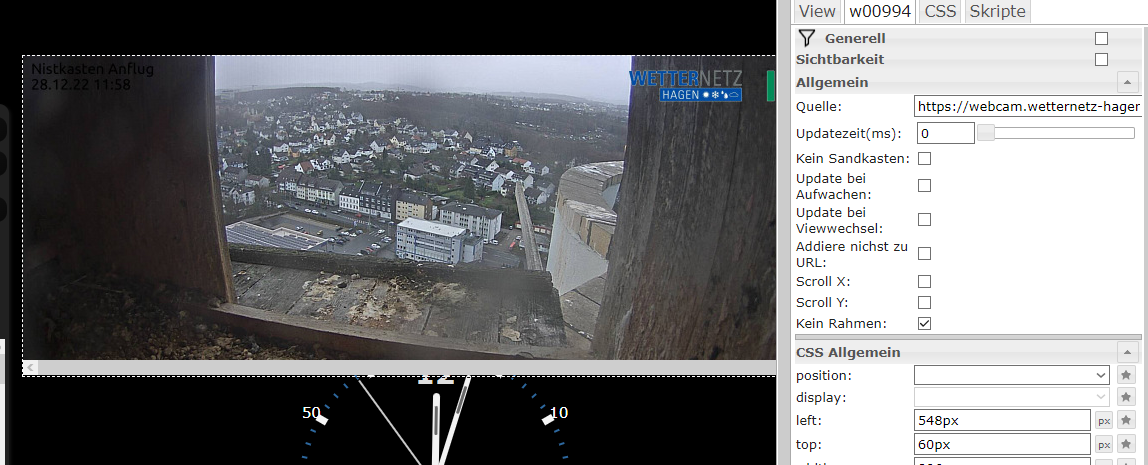Collapse the CSS Allgemein section arrow
This screenshot has height=465, width=1148.
pos(1128,352)
